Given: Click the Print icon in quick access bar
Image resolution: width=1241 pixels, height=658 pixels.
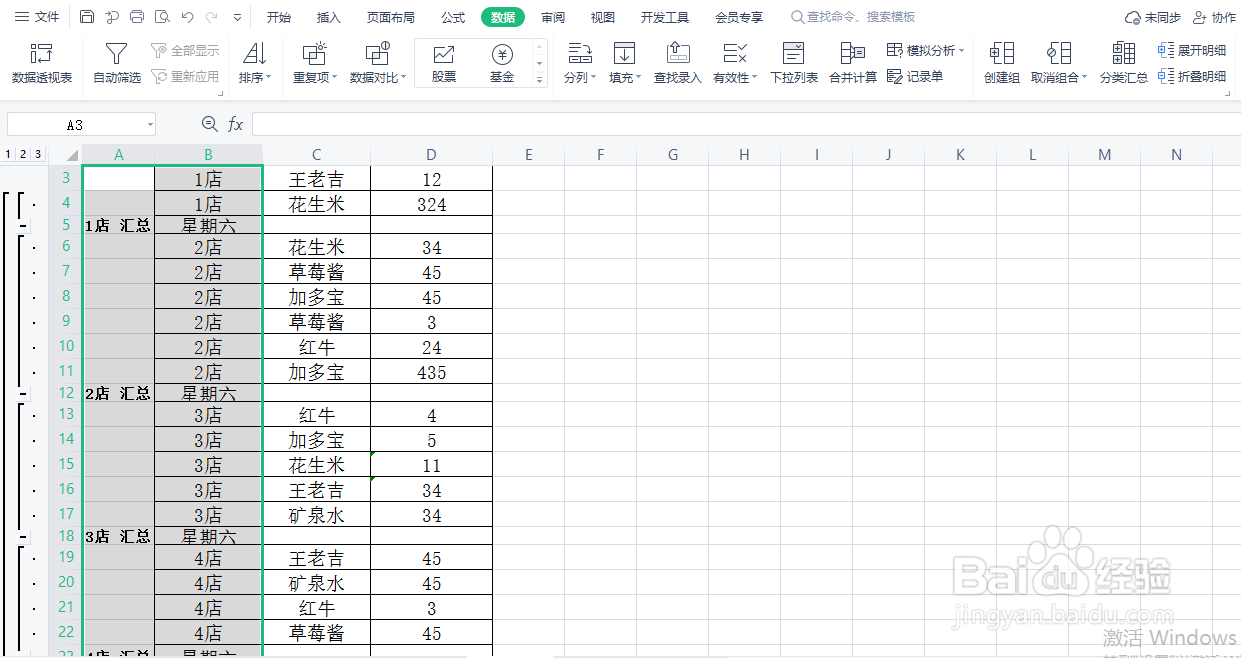Looking at the screenshot, I should 137,17.
